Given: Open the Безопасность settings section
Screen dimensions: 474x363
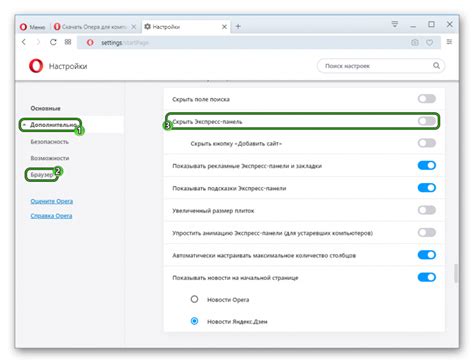Looking at the screenshot, I should point(50,142).
